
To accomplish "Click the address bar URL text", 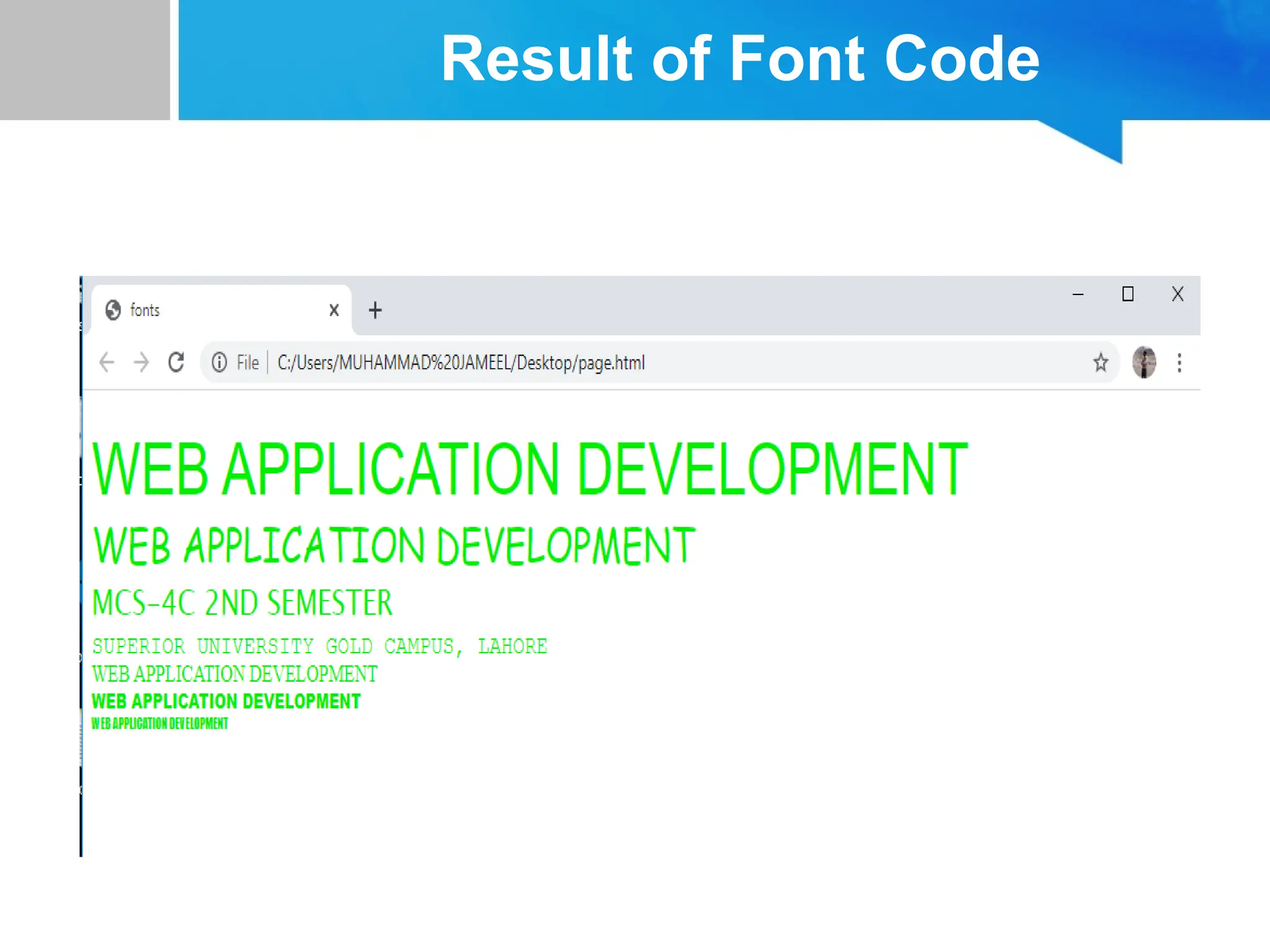I will tap(460, 363).
